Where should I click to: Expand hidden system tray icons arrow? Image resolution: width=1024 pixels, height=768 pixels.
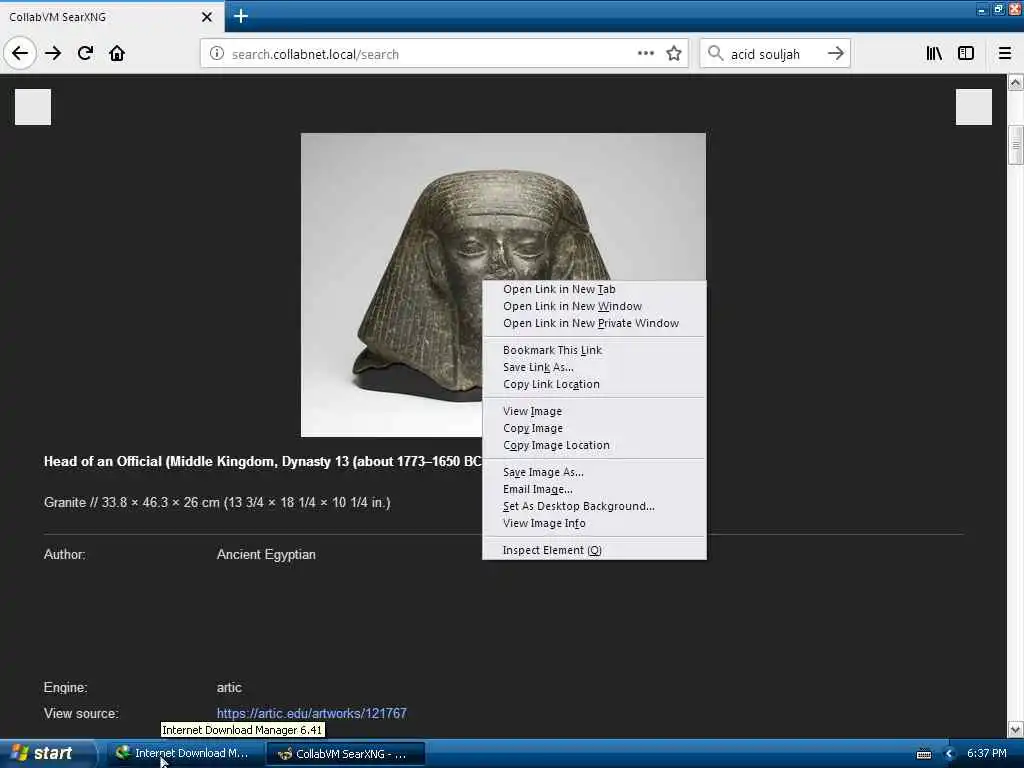click(950, 754)
